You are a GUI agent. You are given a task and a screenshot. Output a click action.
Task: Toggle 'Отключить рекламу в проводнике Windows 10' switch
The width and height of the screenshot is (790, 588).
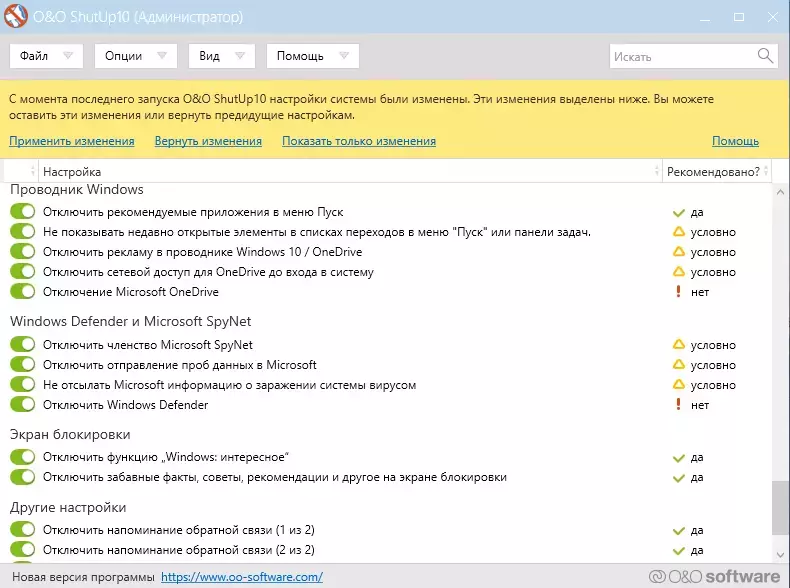[x=22, y=251]
